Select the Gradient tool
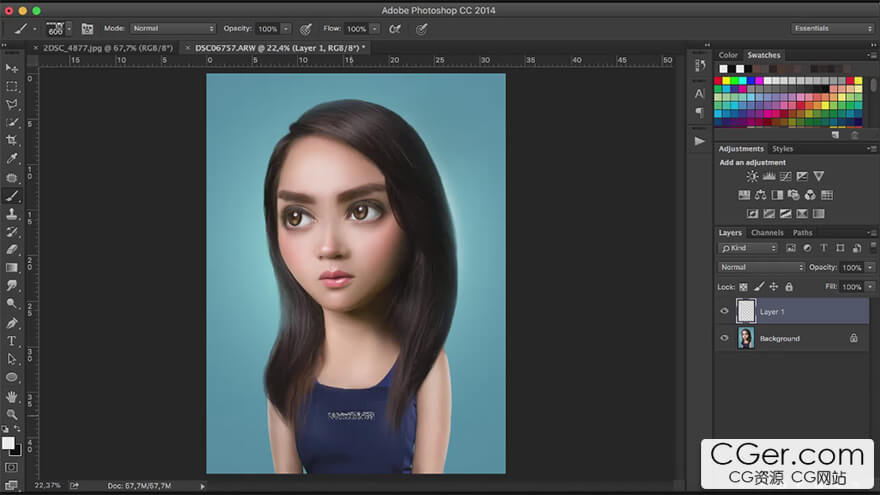The image size is (880, 495). pos(11,268)
